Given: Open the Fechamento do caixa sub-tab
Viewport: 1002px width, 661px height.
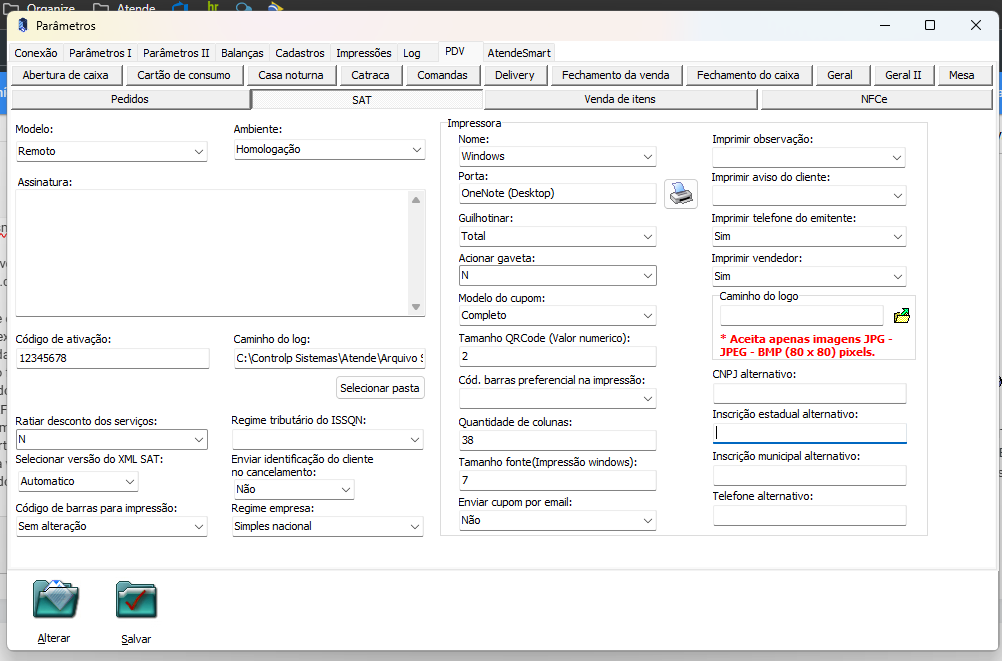Looking at the screenshot, I should click(x=748, y=75).
